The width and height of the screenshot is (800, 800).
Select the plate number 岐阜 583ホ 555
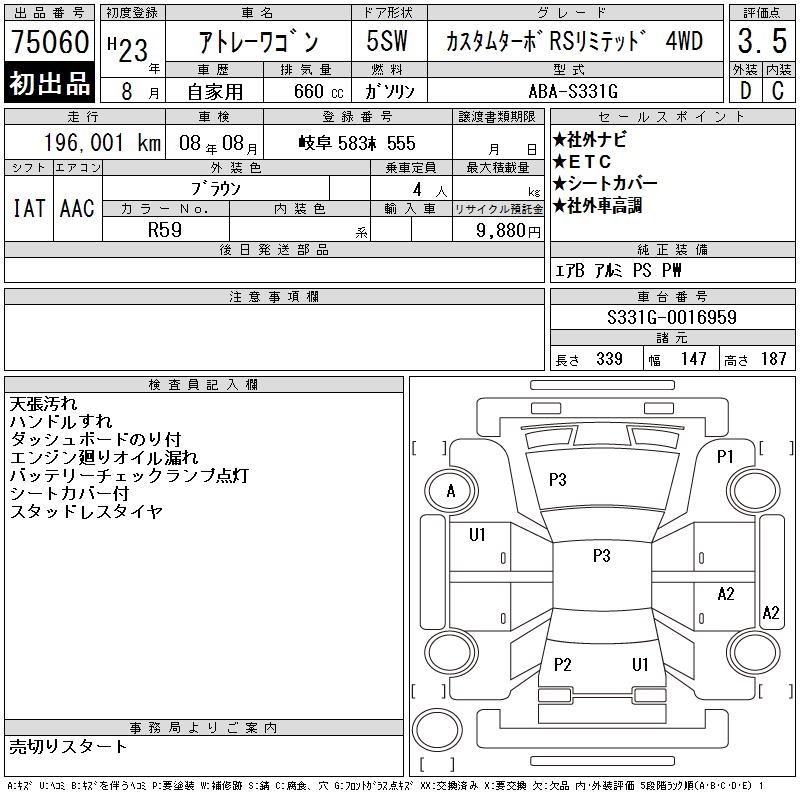click(x=357, y=143)
